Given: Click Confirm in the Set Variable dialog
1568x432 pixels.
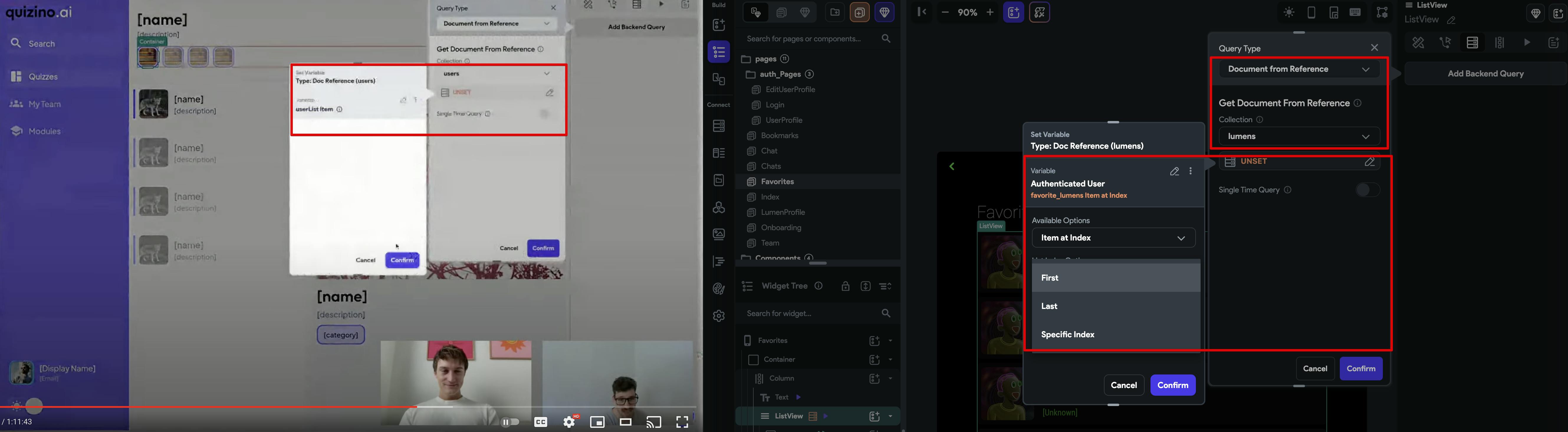Looking at the screenshot, I should tap(1173, 385).
